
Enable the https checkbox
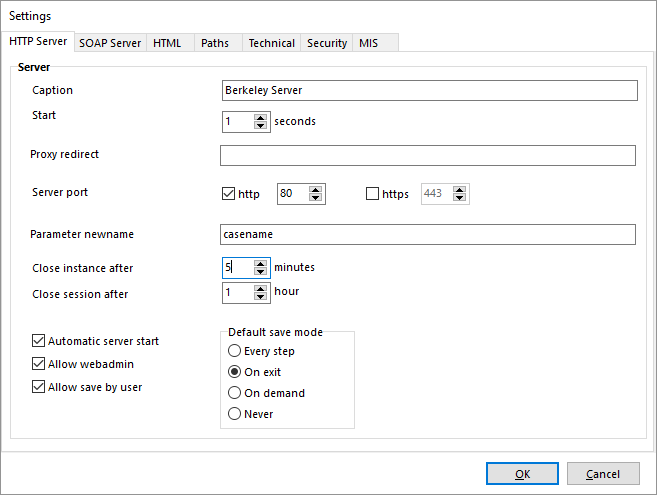372,194
